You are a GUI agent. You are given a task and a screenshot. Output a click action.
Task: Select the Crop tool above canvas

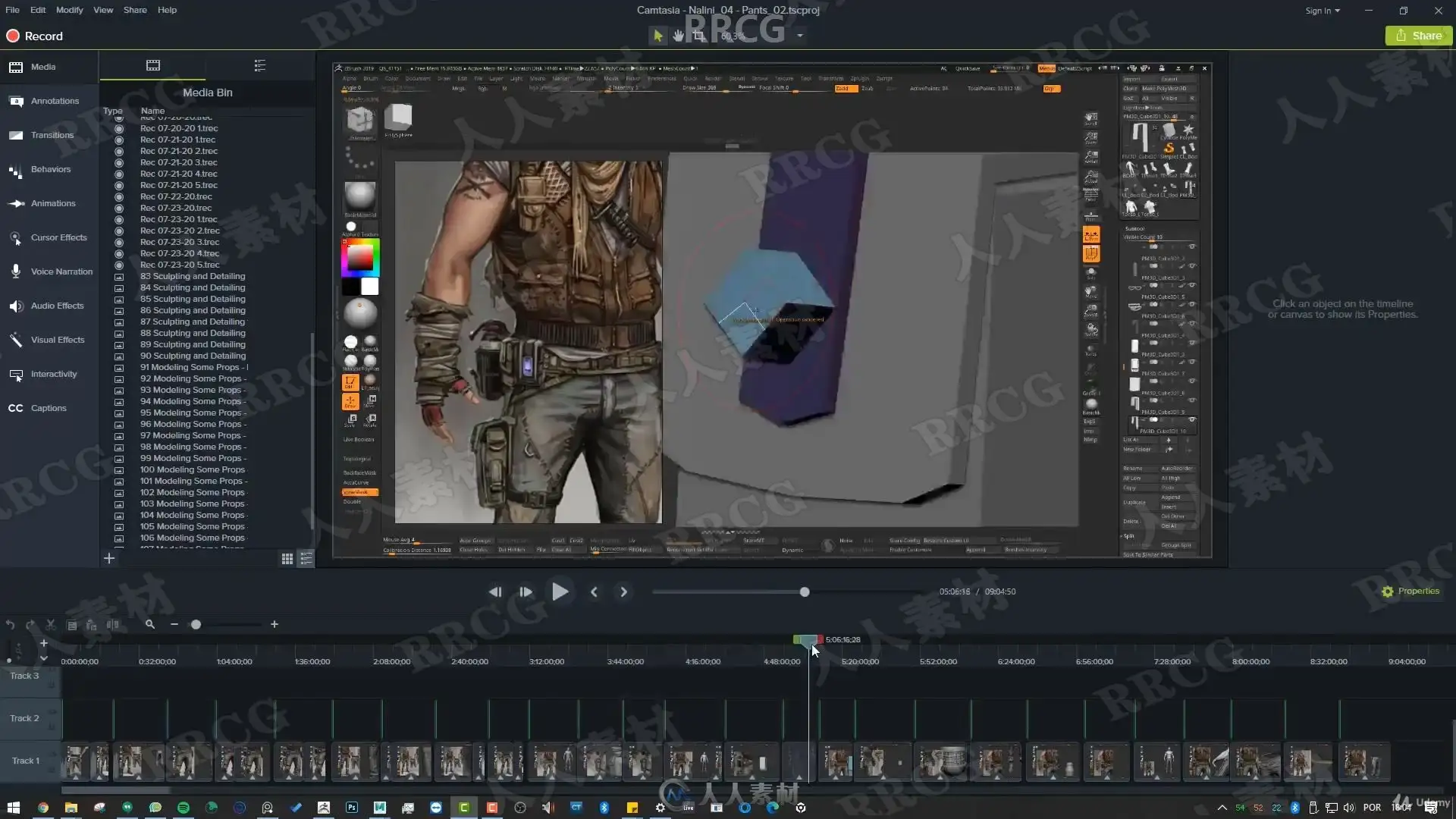(698, 36)
